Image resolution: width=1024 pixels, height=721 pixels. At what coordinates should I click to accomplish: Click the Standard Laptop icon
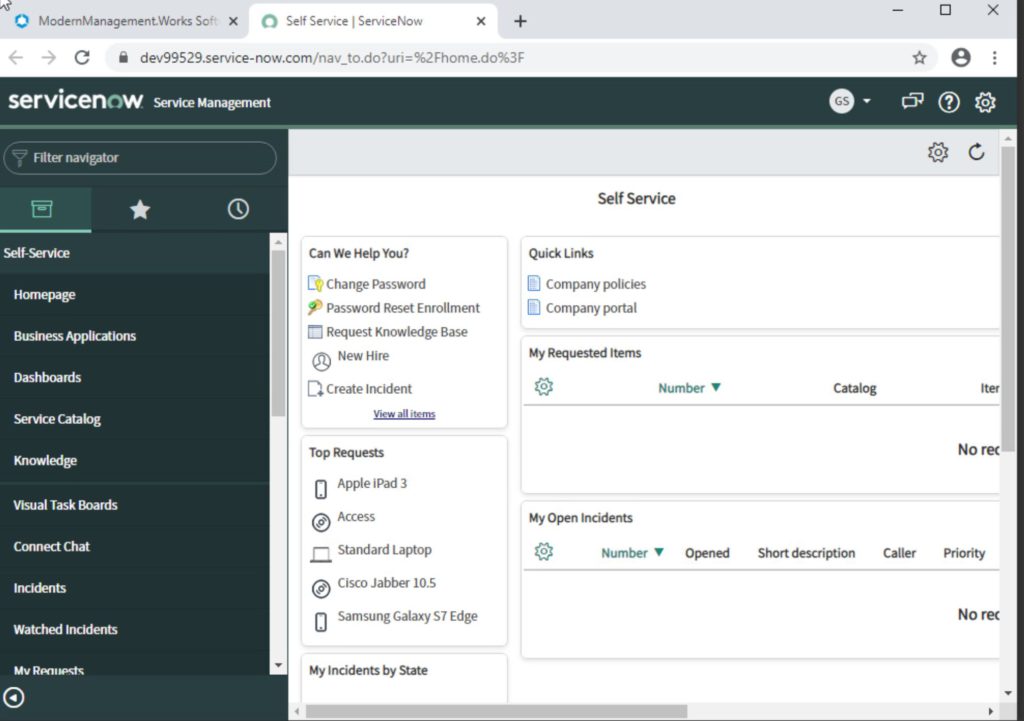(321, 554)
